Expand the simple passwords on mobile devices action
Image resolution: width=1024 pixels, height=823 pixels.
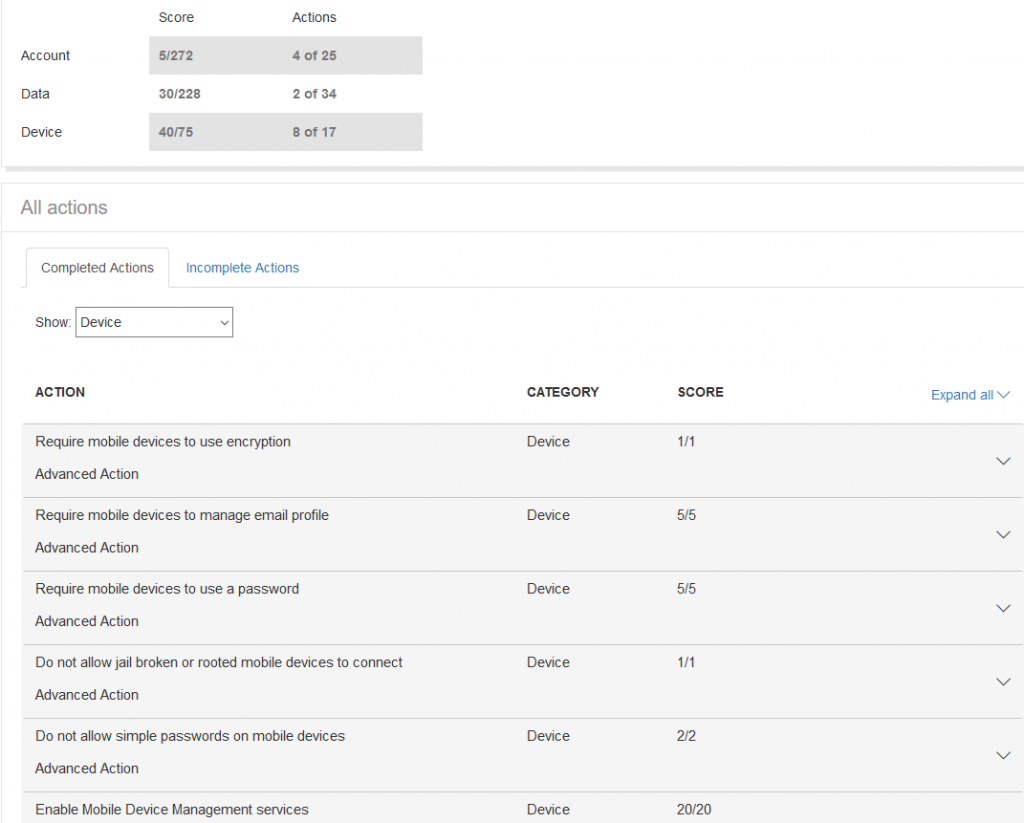[1003, 755]
